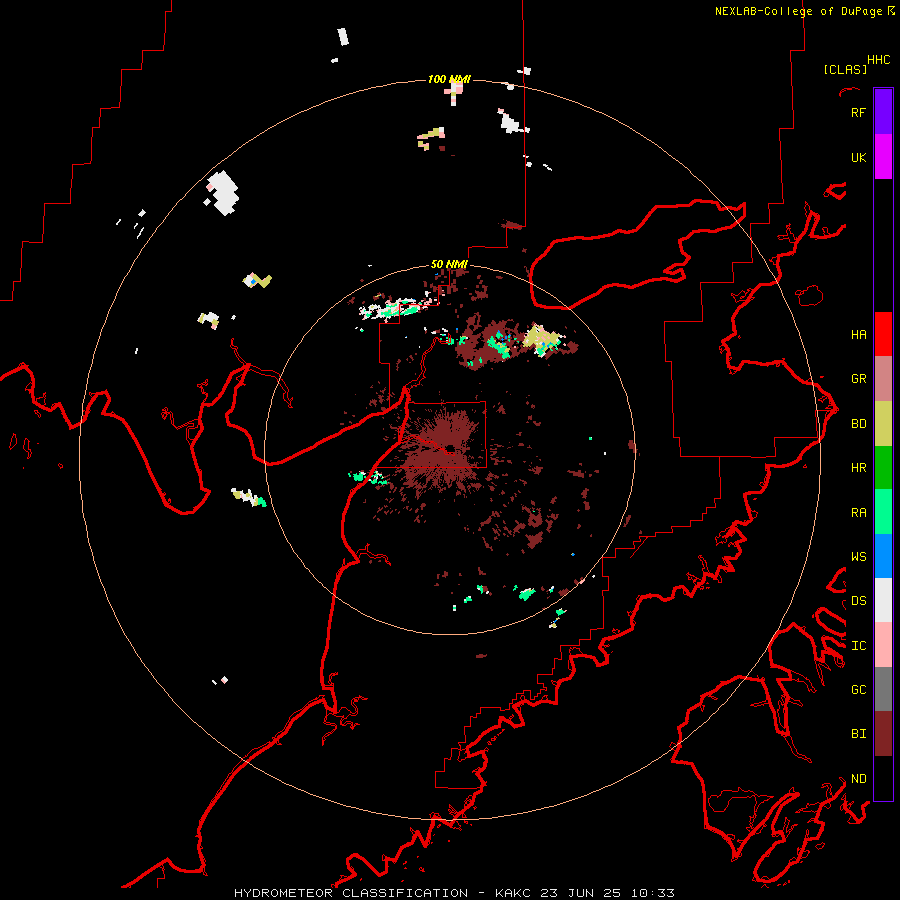
Task: Click the GC legend label
Action: (858, 690)
